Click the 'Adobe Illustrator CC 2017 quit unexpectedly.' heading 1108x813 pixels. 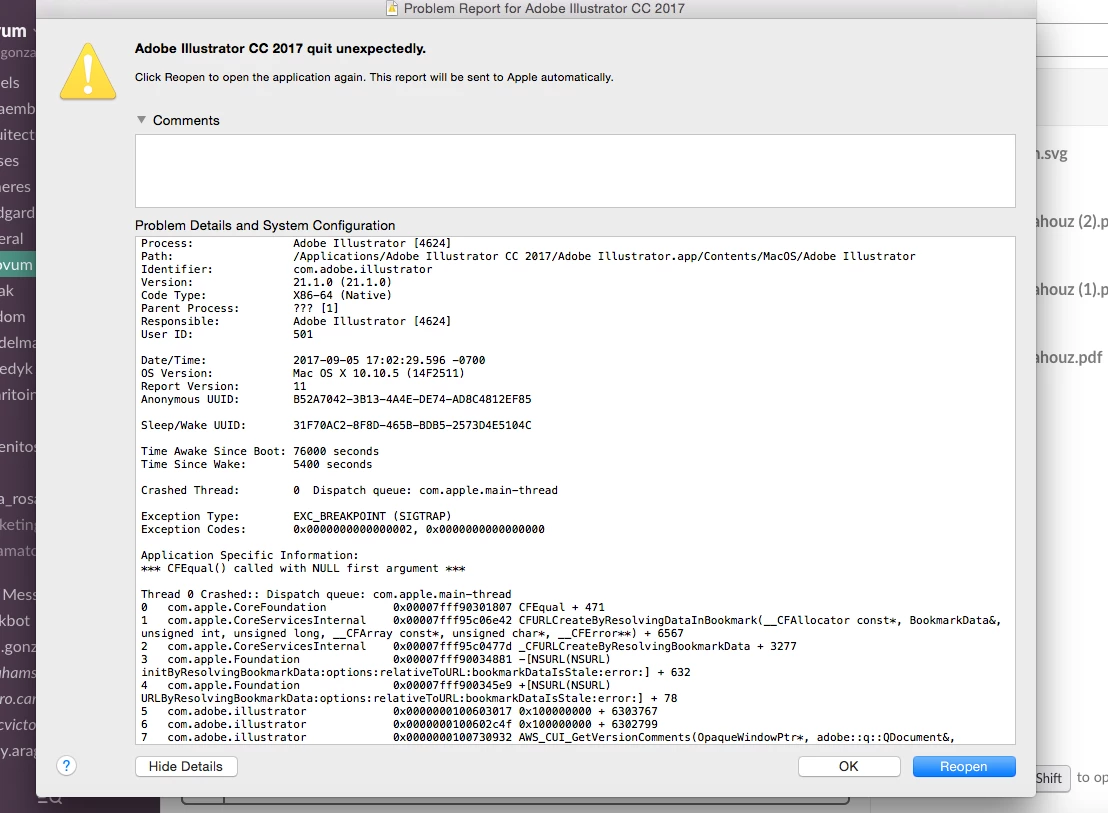pyautogui.click(x=281, y=49)
